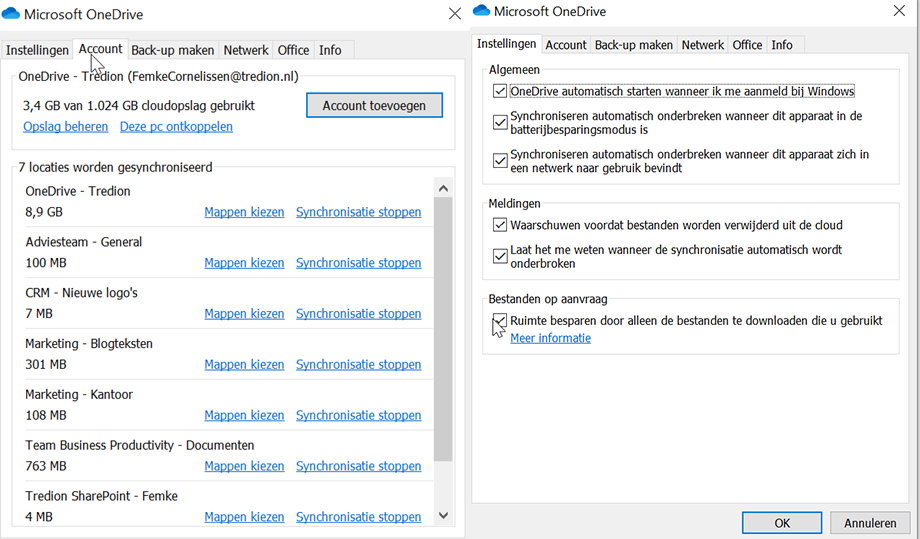This screenshot has width=920, height=539.
Task: Click Mappen kiezen for CRM - Nieuwe logo's
Action: coord(244,314)
